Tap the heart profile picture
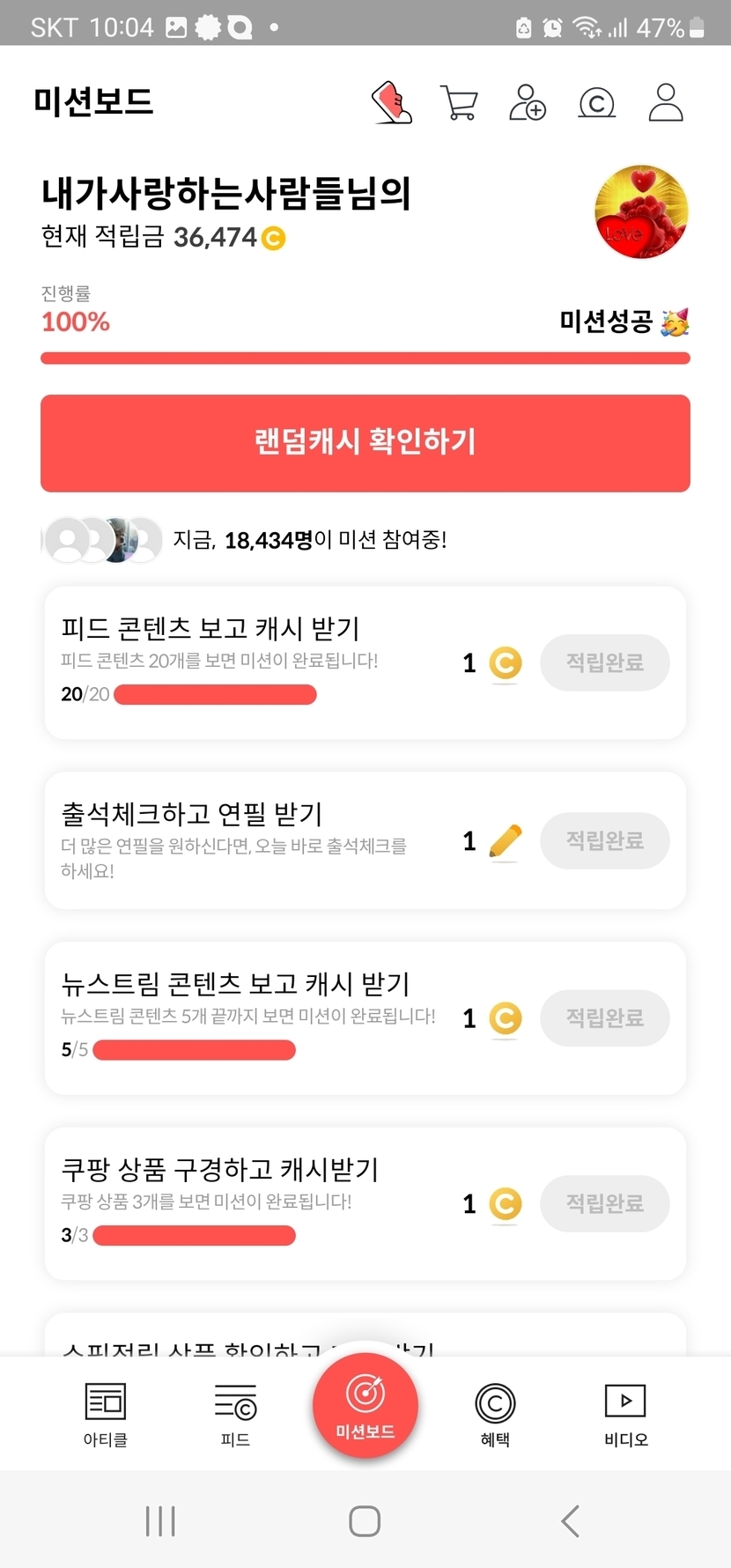The image size is (731, 1568). pos(641,211)
